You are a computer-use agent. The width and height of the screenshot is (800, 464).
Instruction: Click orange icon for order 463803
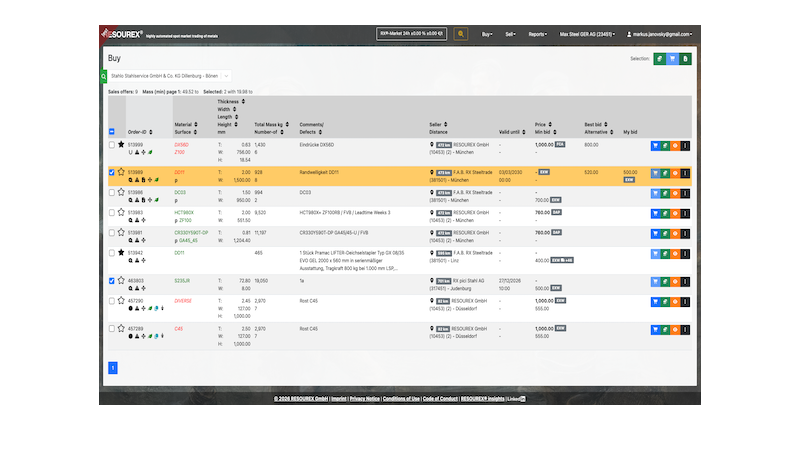click(x=675, y=282)
